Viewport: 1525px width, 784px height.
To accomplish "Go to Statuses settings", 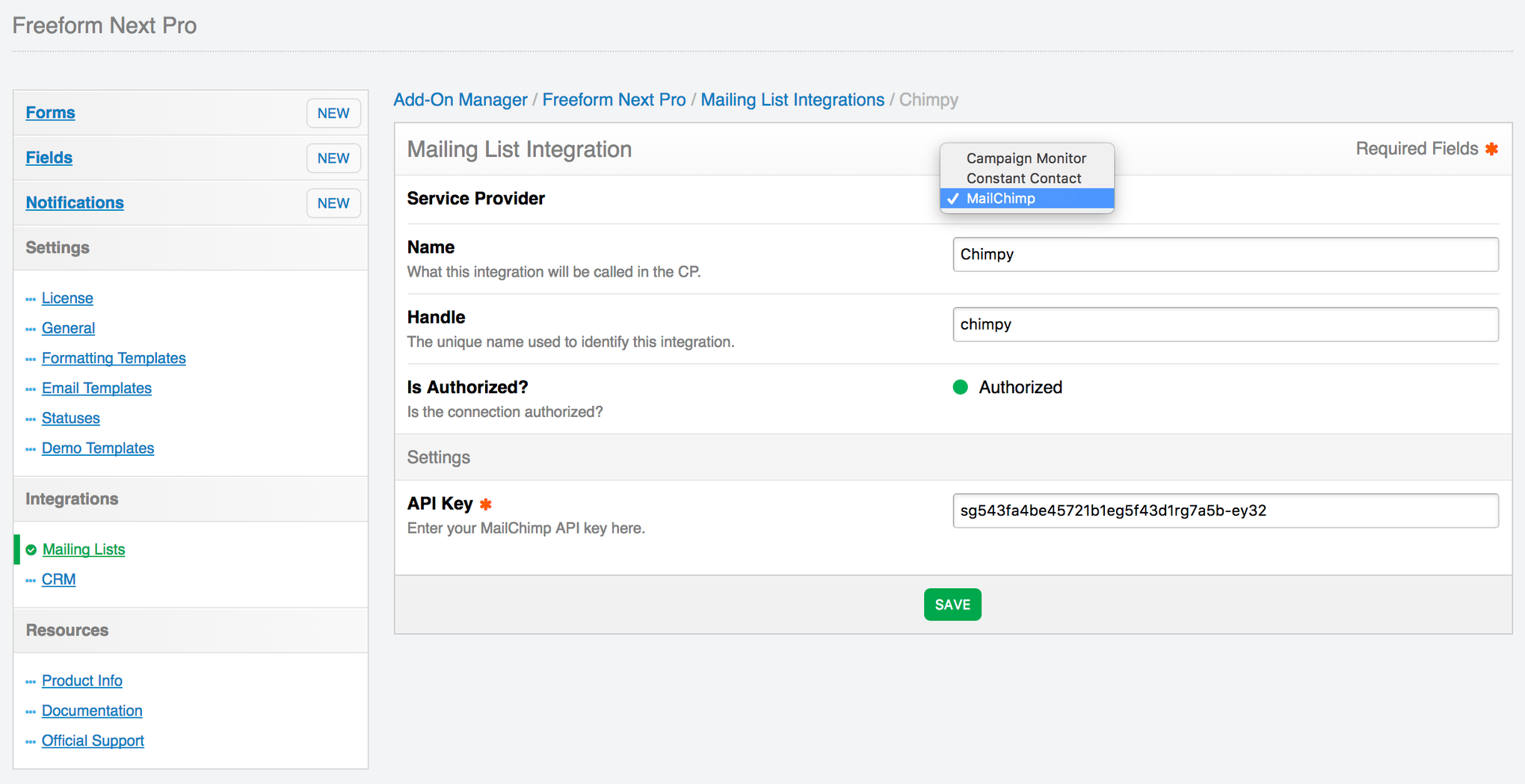I will point(71,418).
